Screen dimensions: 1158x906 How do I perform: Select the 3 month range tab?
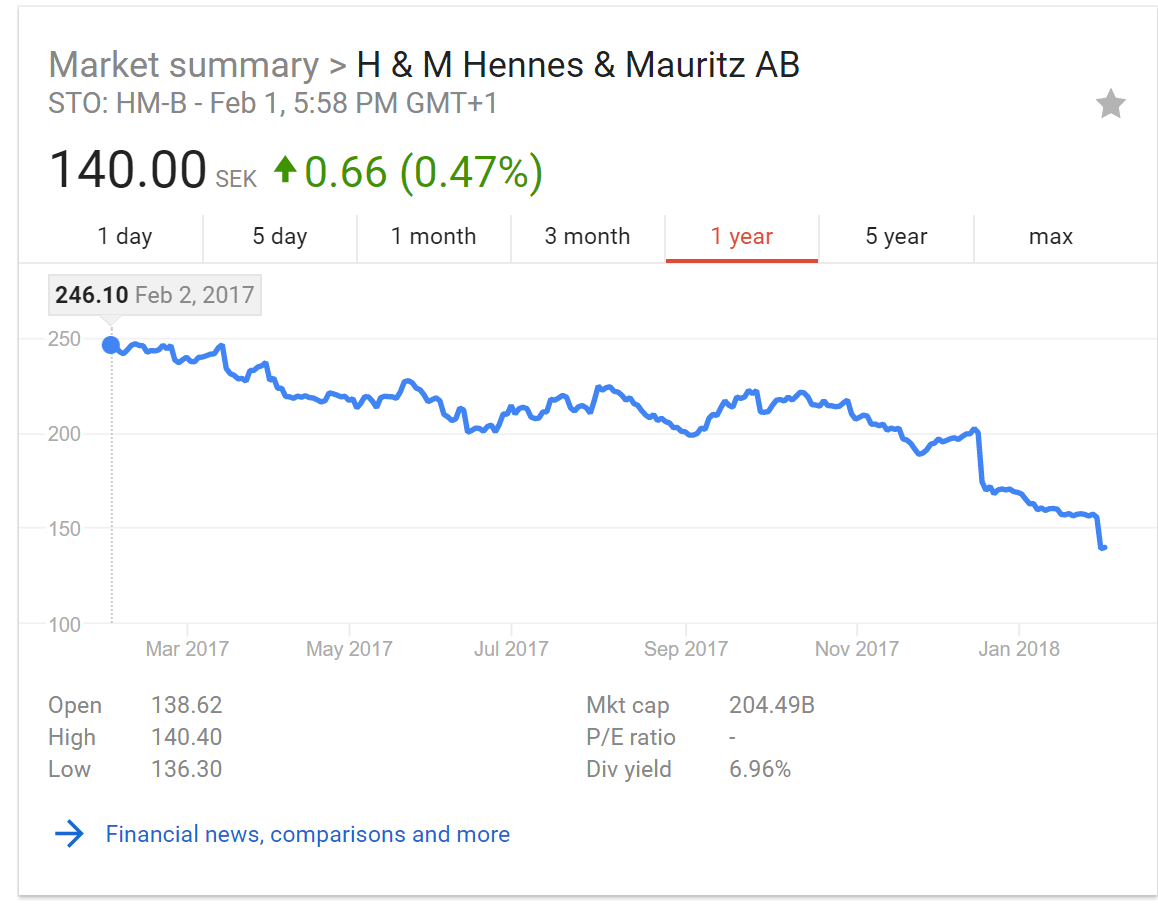pyautogui.click(x=588, y=236)
